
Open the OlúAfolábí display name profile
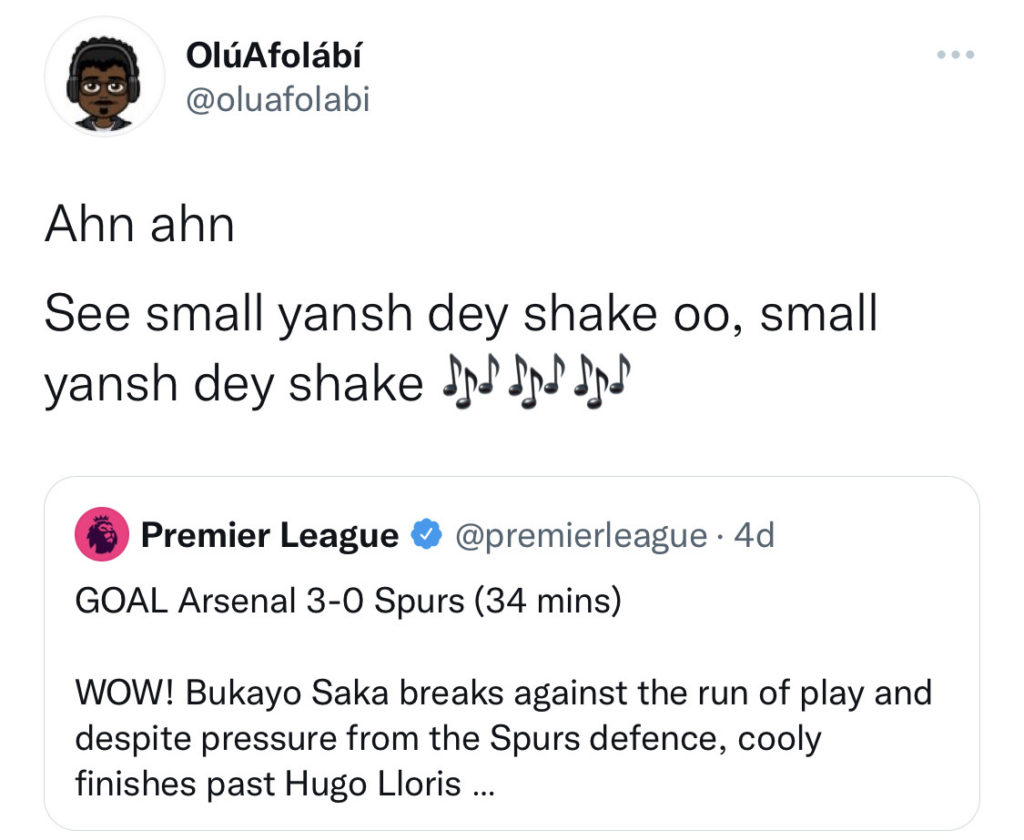click(x=274, y=56)
